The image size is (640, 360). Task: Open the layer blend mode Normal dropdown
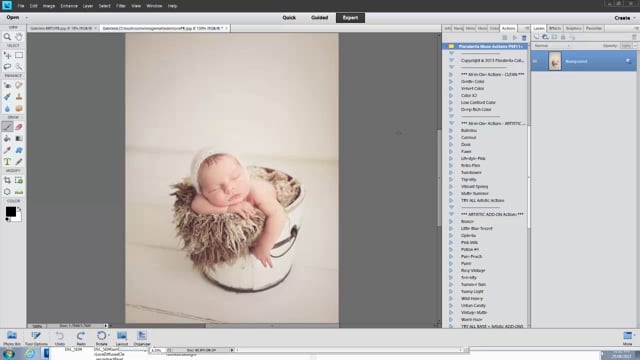(x=552, y=46)
